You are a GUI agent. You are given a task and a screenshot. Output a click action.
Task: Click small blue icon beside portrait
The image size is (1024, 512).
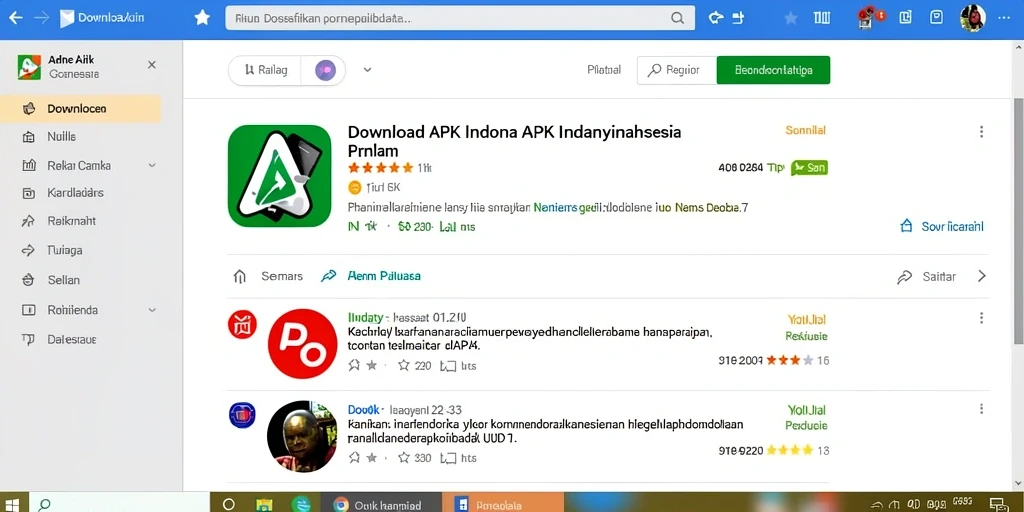(242, 415)
